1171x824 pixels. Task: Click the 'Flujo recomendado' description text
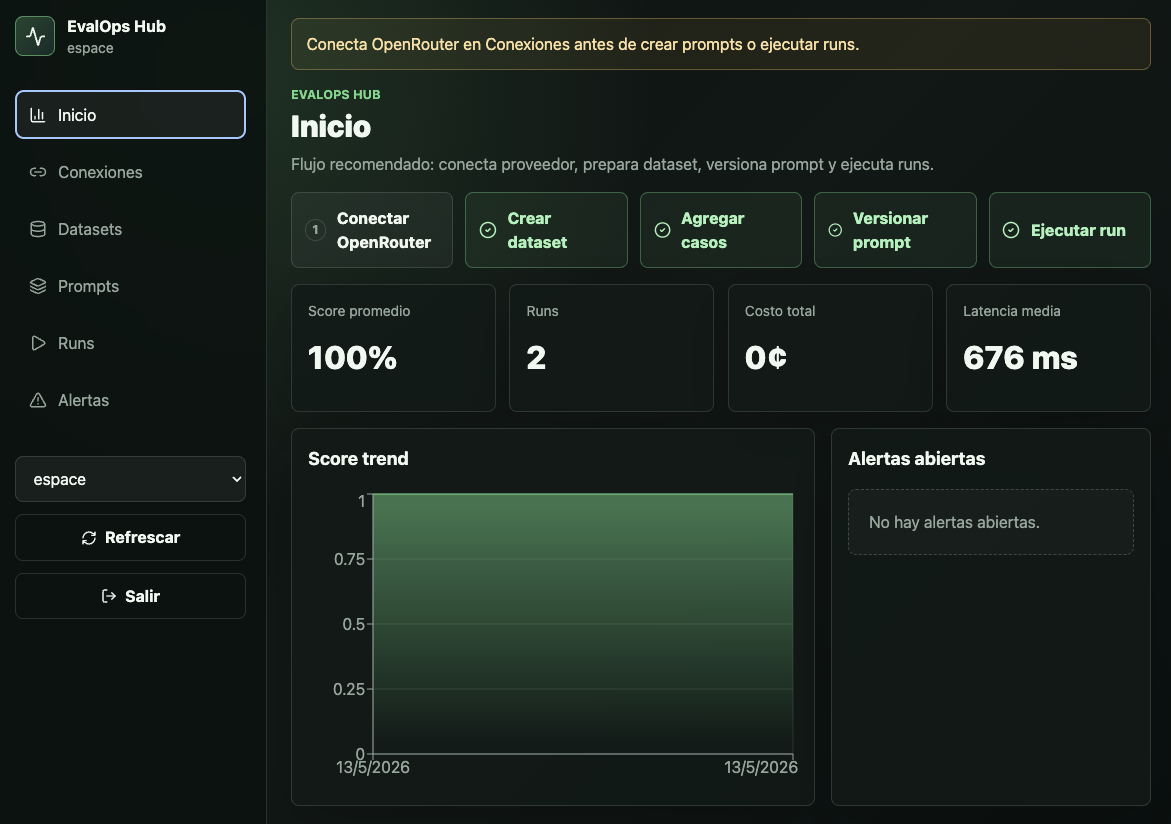(x=612, y=164)
